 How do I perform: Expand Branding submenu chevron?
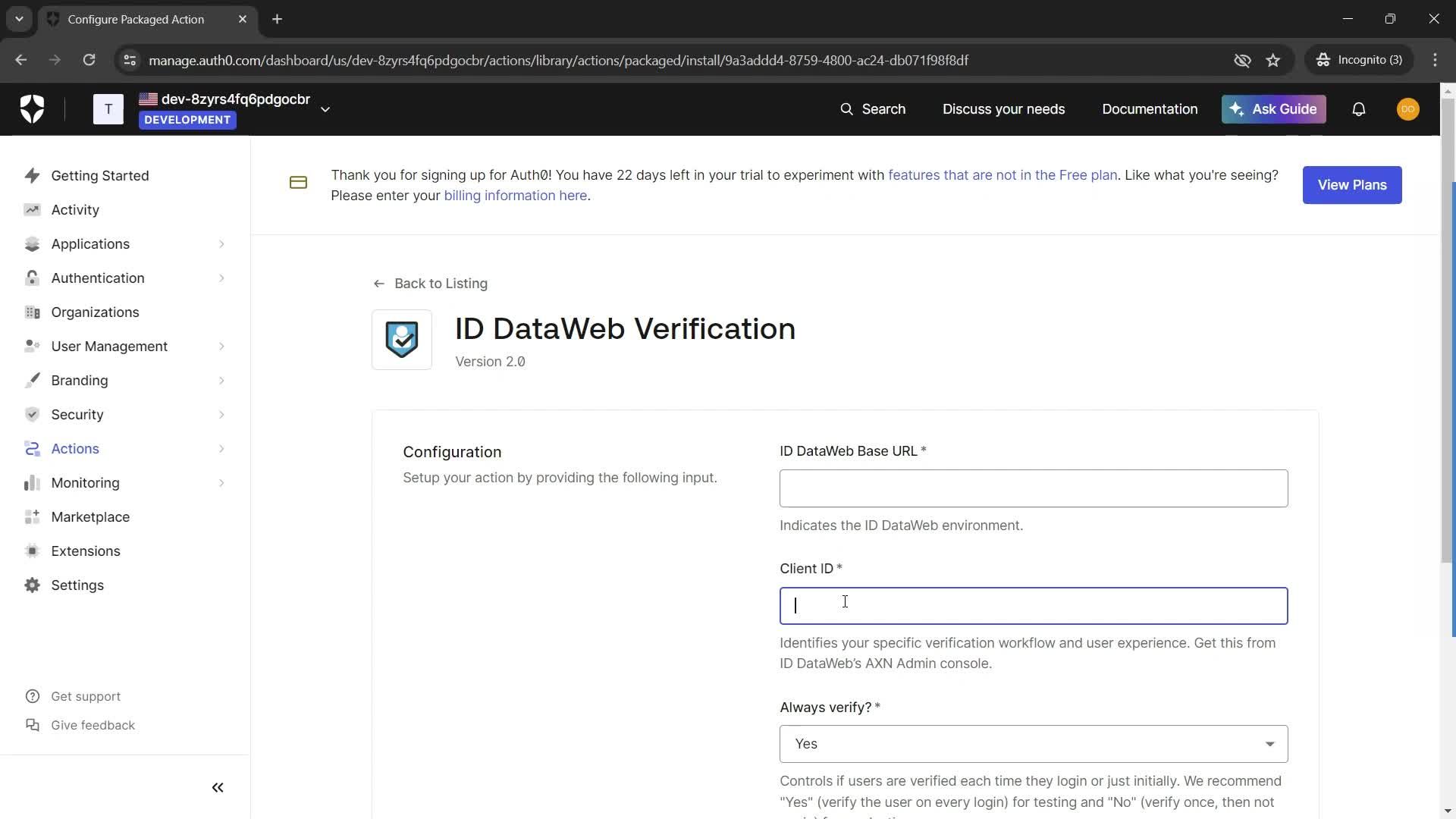click(x=221, y=381)
